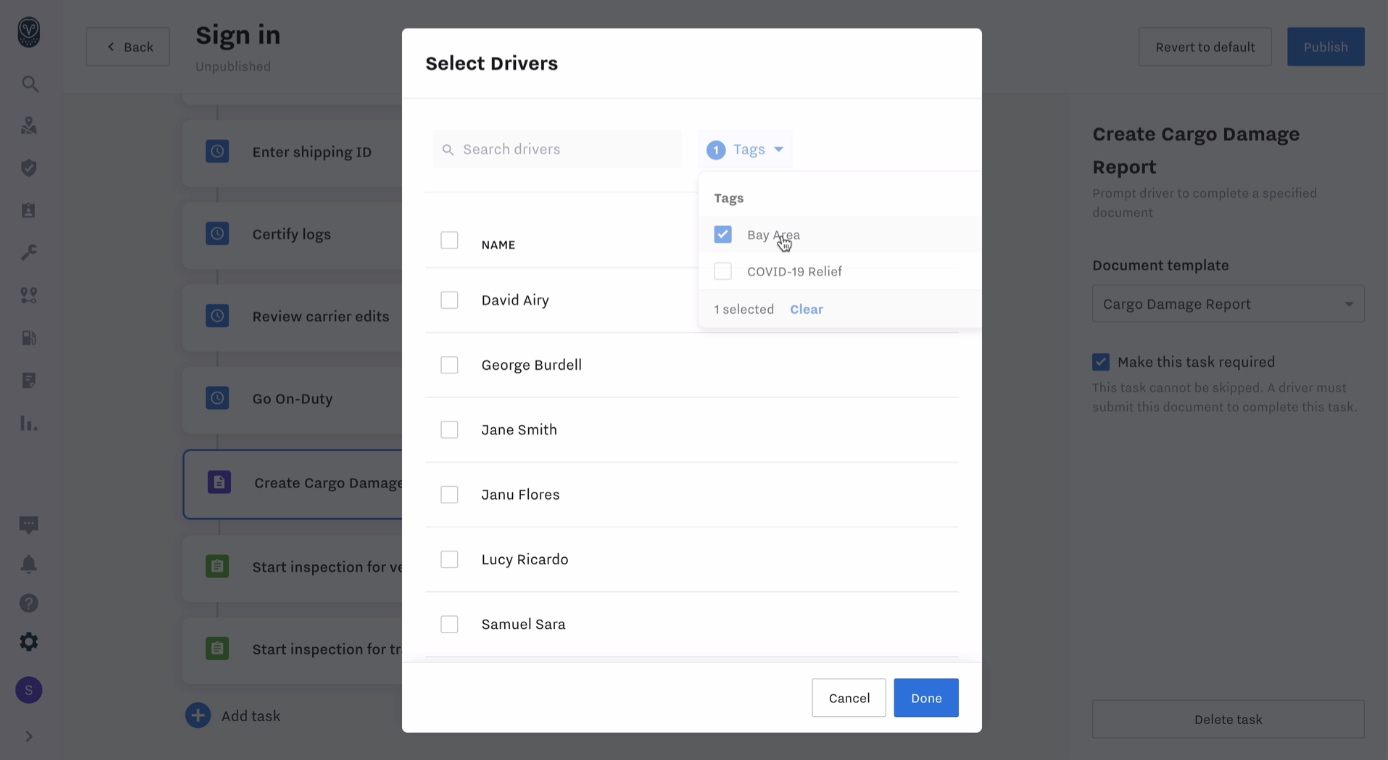Screen dimensions: 1388x760
Task: Clear the selected tags
Action: coord(806,309)
